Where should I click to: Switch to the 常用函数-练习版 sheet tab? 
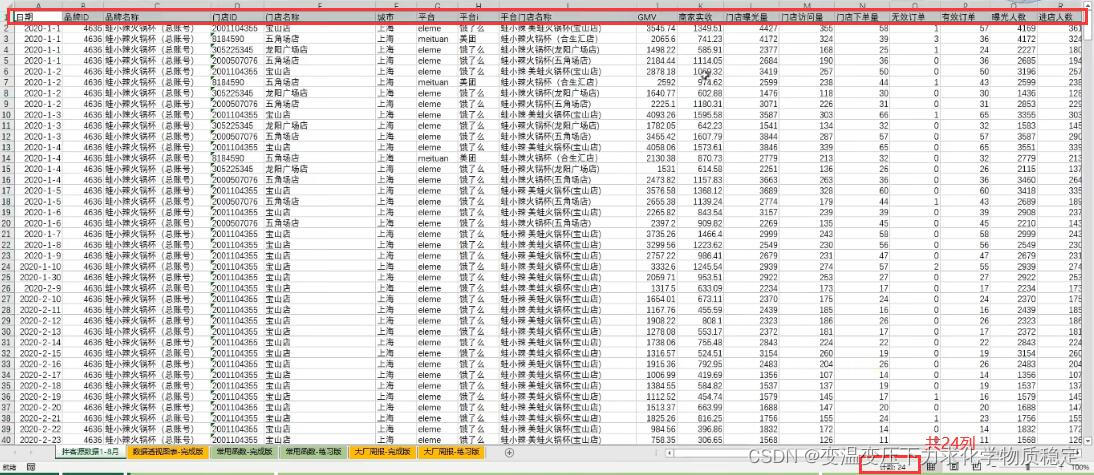(x=313, y=452)
